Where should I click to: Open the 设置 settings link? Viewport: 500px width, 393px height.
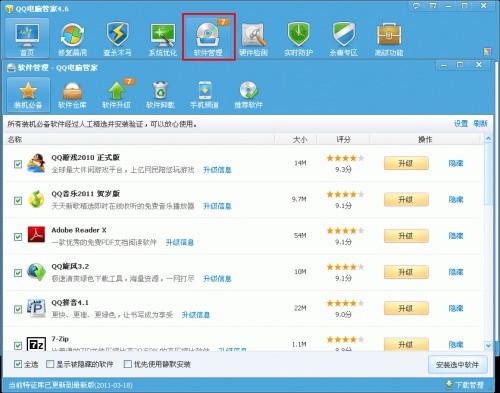pos(461,124)
